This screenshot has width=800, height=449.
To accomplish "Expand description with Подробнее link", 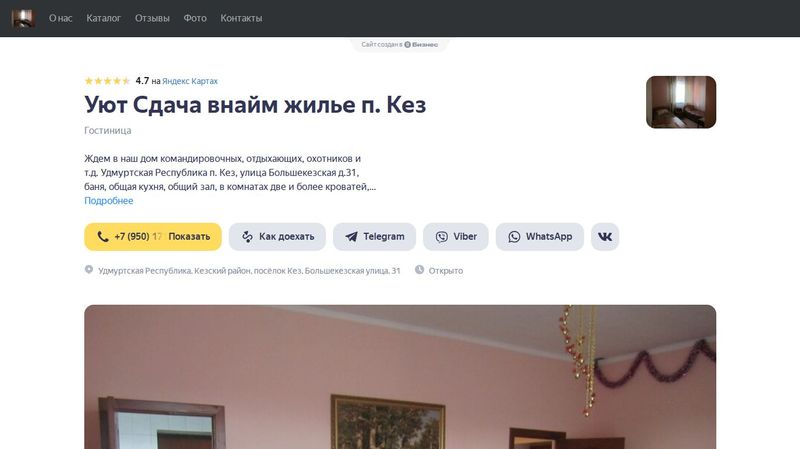I will [109, 201].
